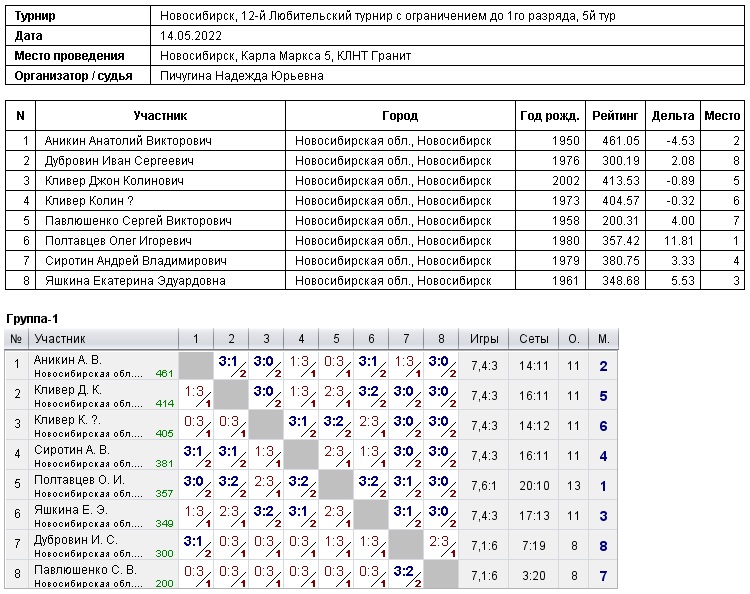The image size is (750, 594).
Task: Click the tournament title text starting 'Новосибирск, 12-й Любительский'
Action: click(x=387, y=16)
